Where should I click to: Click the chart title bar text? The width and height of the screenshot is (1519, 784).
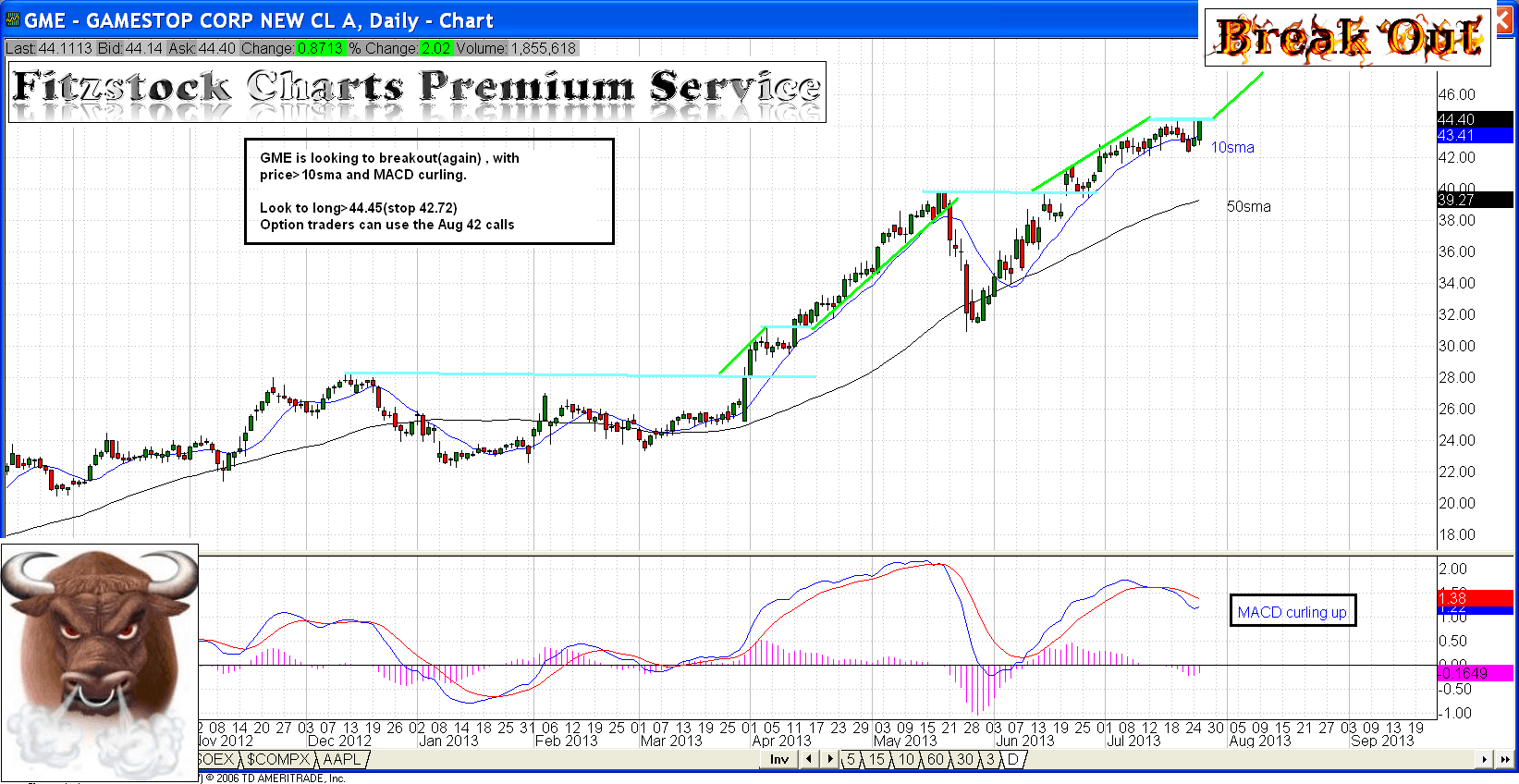pos(259,20)
